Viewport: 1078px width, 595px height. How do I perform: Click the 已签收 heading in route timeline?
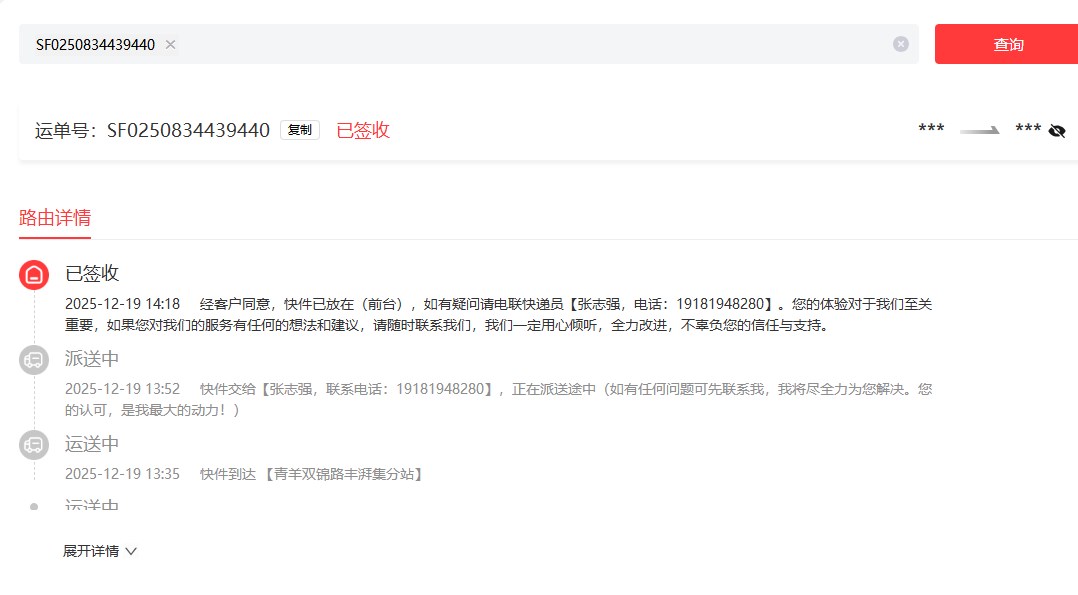92,273
